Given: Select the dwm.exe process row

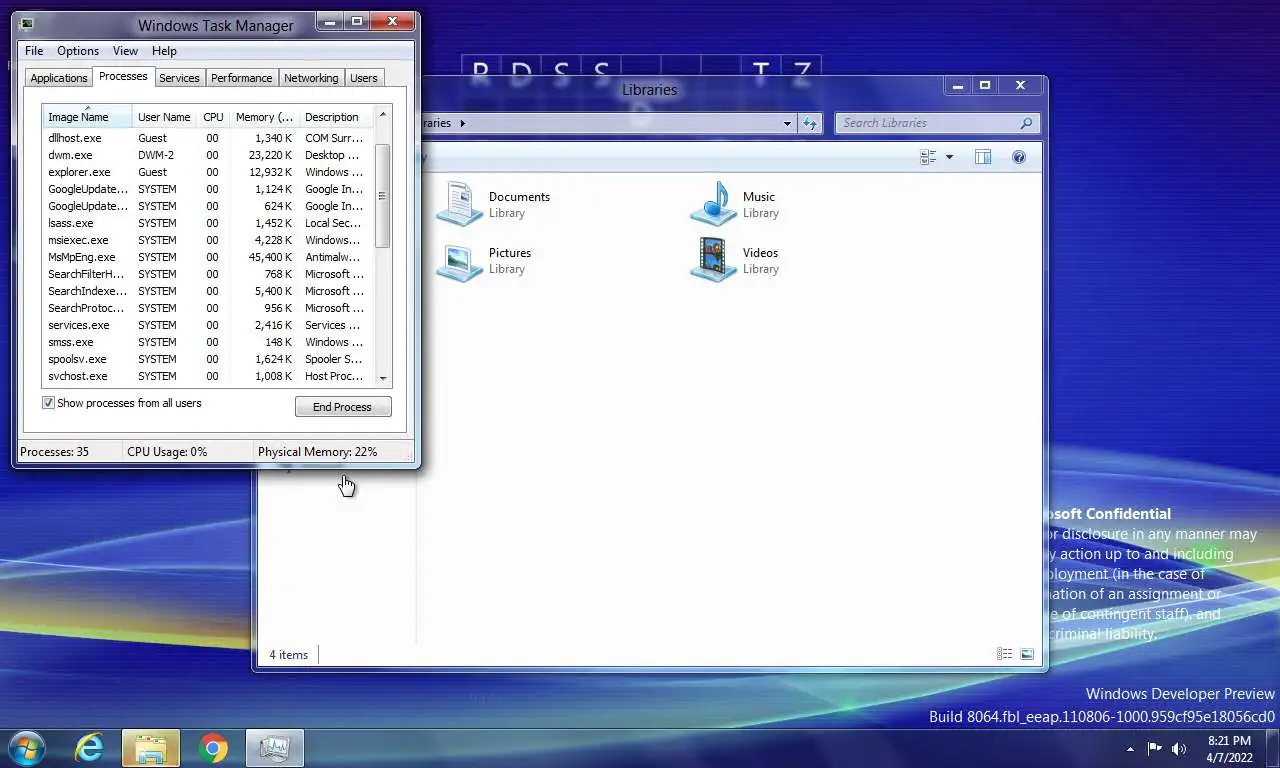Looking at the screenshot, I should tap(208, 155).
